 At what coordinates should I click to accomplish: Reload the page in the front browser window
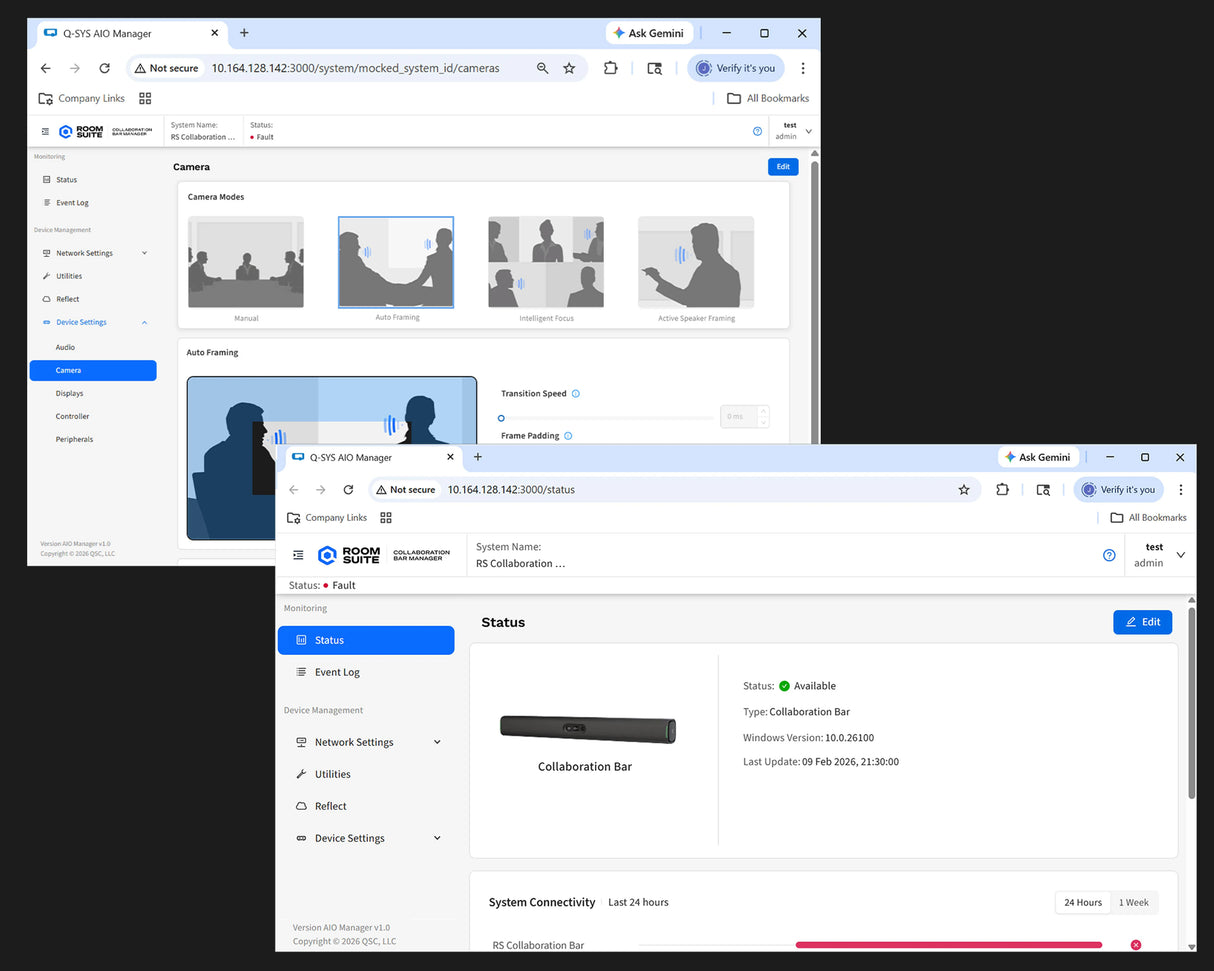pyautogui.click(x=348, y=489)
